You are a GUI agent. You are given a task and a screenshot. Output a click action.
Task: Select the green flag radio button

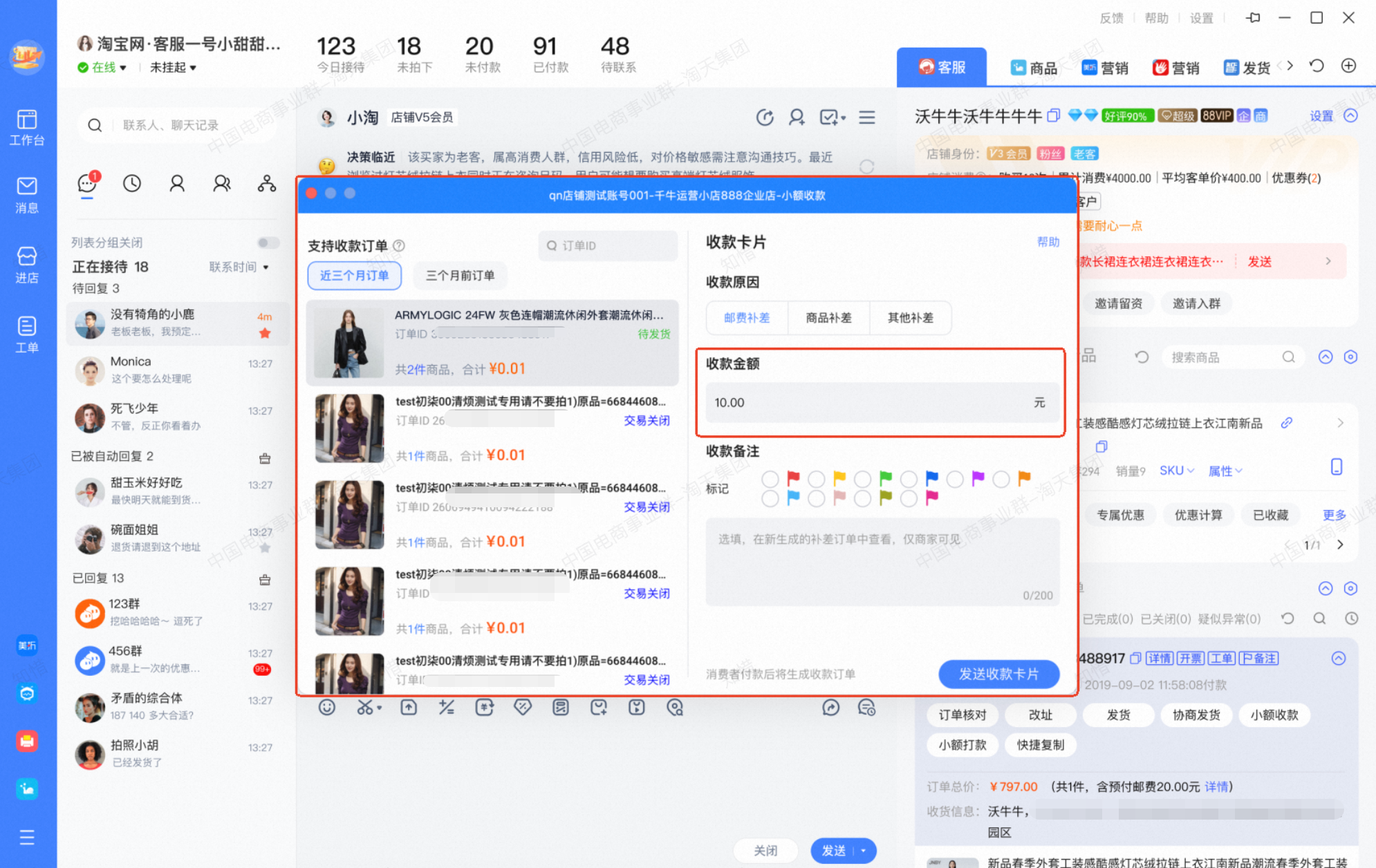pos(863,479)
